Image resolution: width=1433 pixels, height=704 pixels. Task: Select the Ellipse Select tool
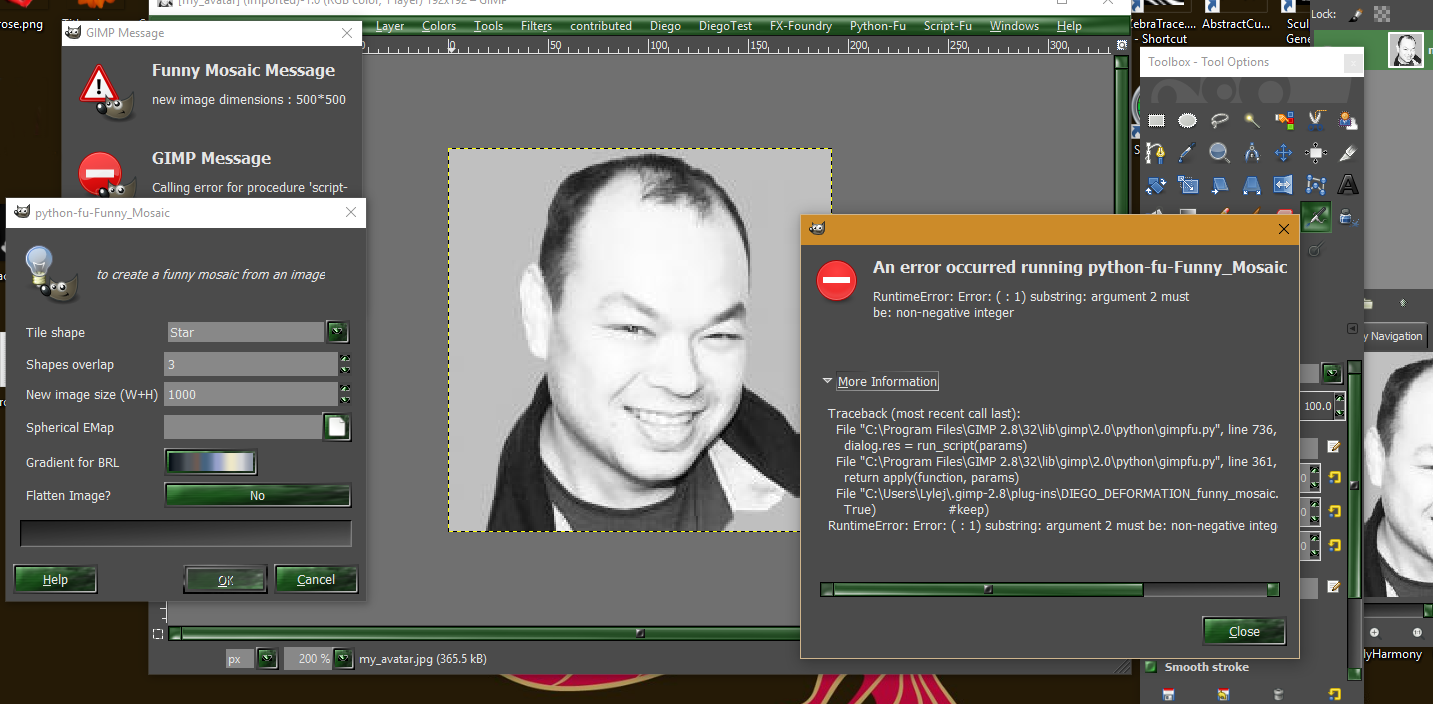tap(1187, 121)
